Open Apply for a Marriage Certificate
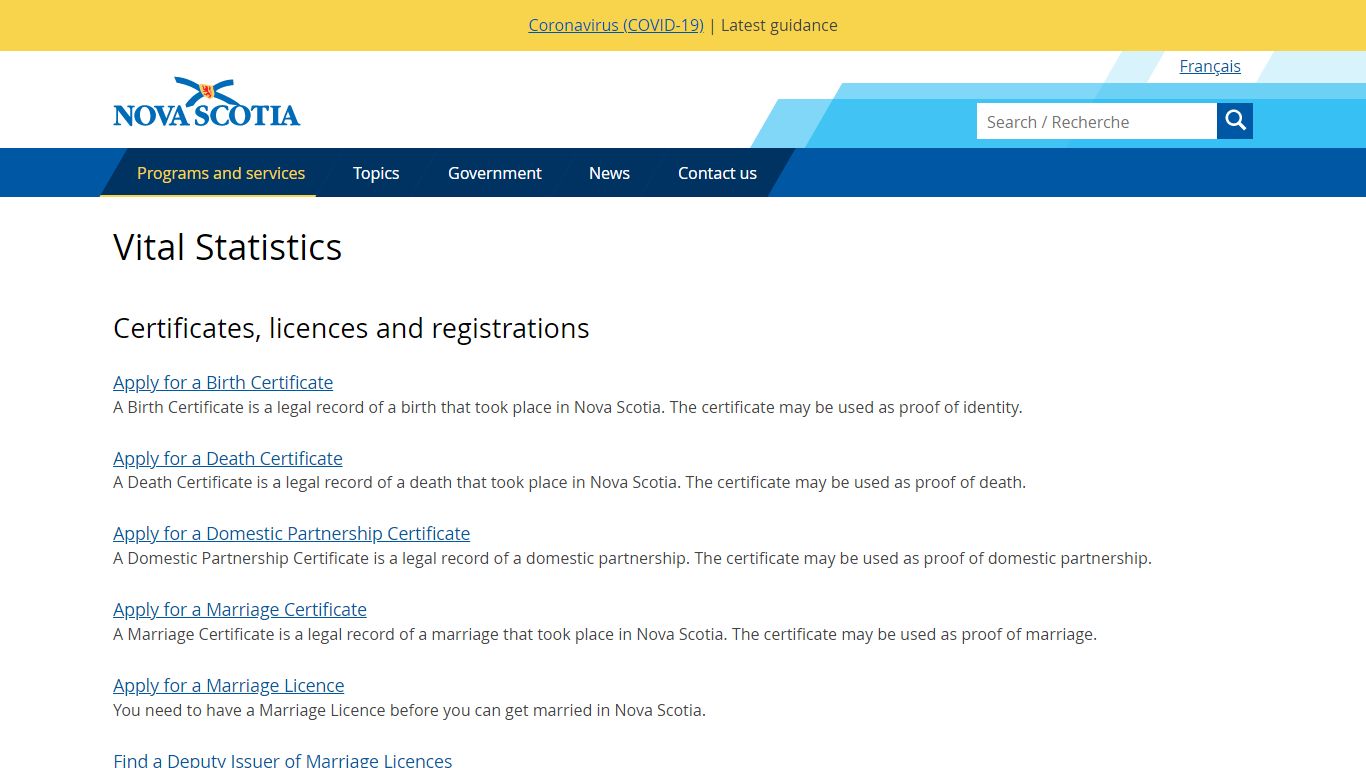 click(240, 609)
